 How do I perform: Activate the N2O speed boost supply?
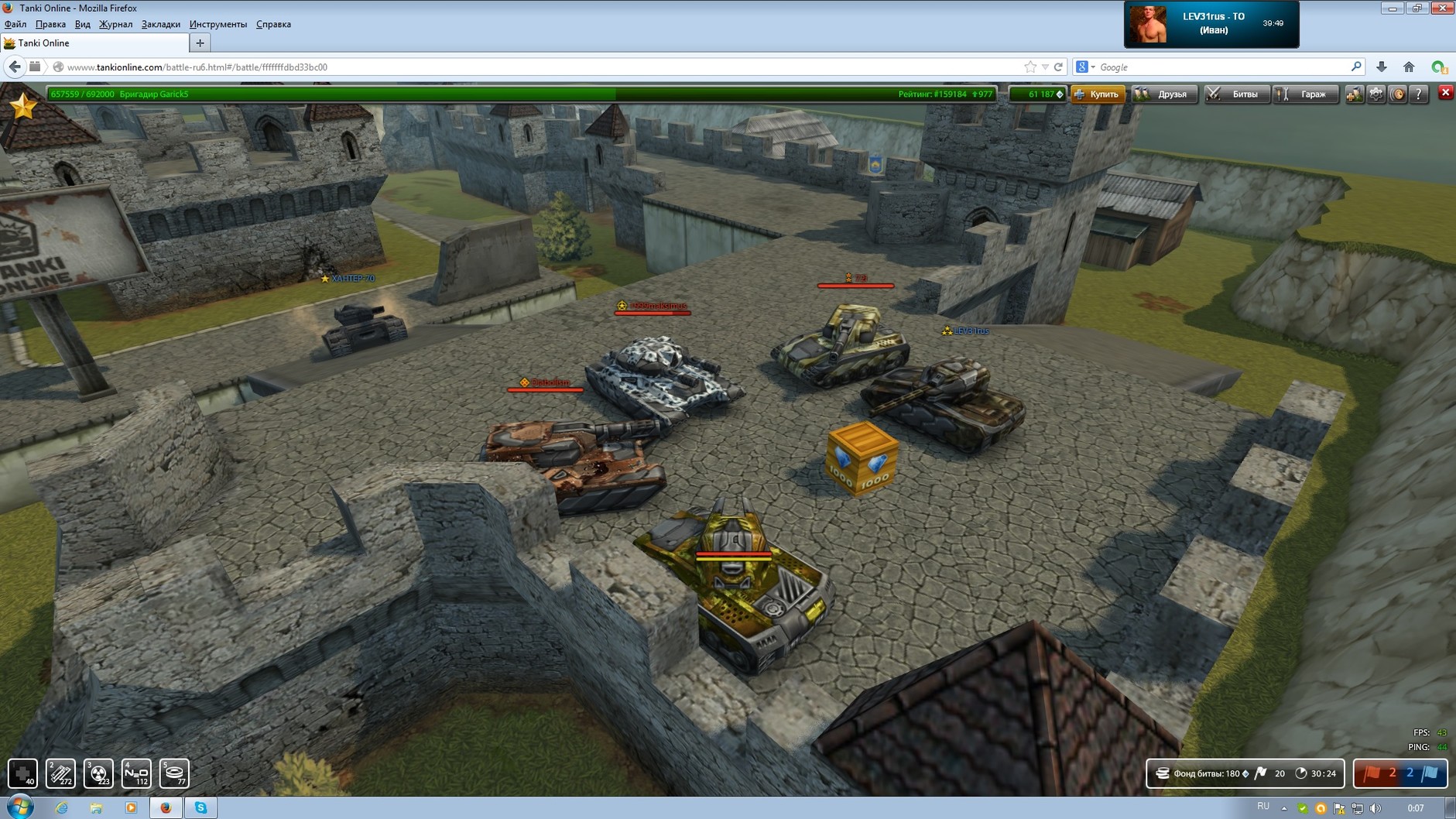[136, 773]
